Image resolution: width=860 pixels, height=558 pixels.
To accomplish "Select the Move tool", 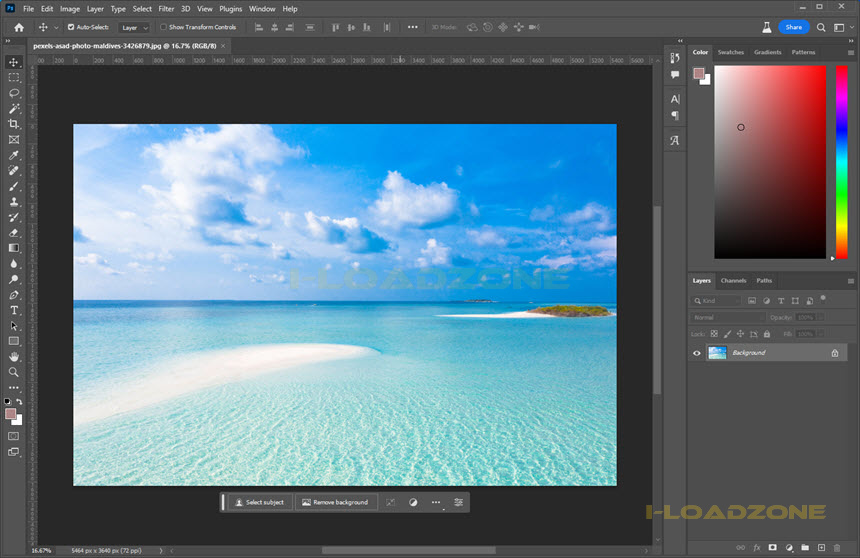I will pyautogui.click(x=14, y=62).
